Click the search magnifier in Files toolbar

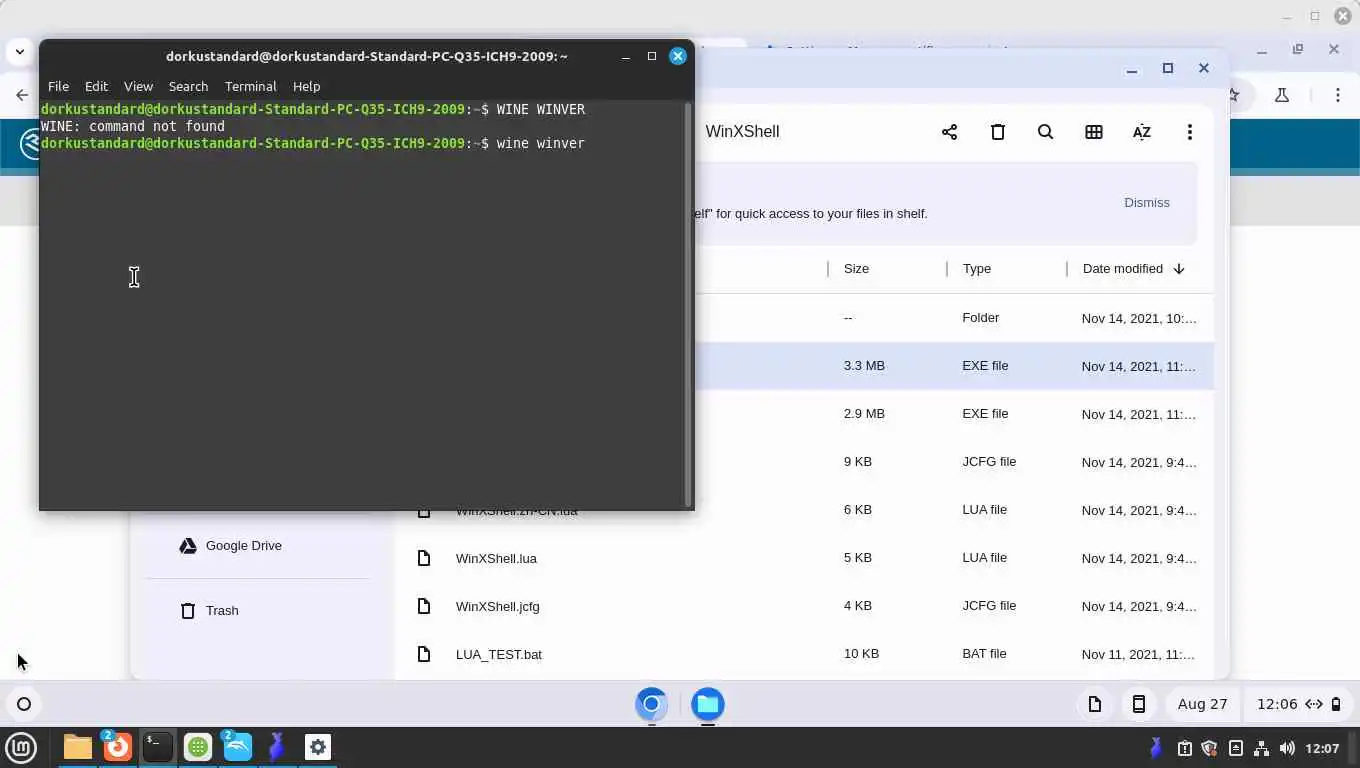coord(1045,132)
